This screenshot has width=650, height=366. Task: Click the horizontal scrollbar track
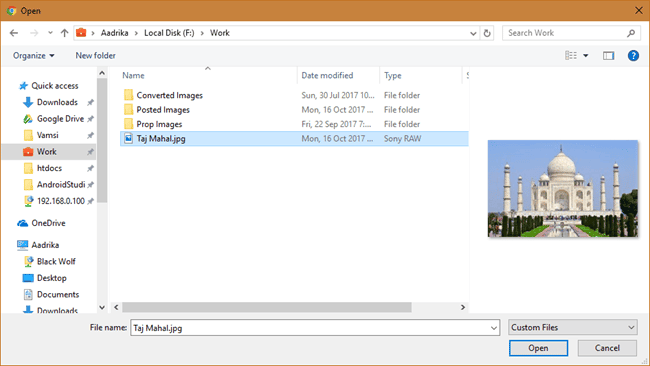[x=435, y=307]
